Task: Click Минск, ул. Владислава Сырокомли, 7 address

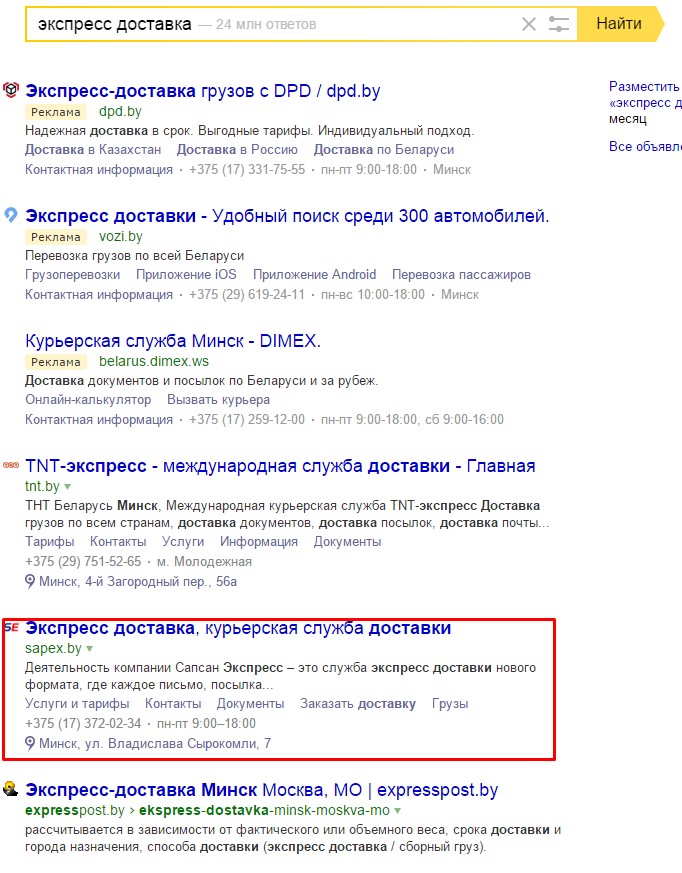Action: point(155,744)
